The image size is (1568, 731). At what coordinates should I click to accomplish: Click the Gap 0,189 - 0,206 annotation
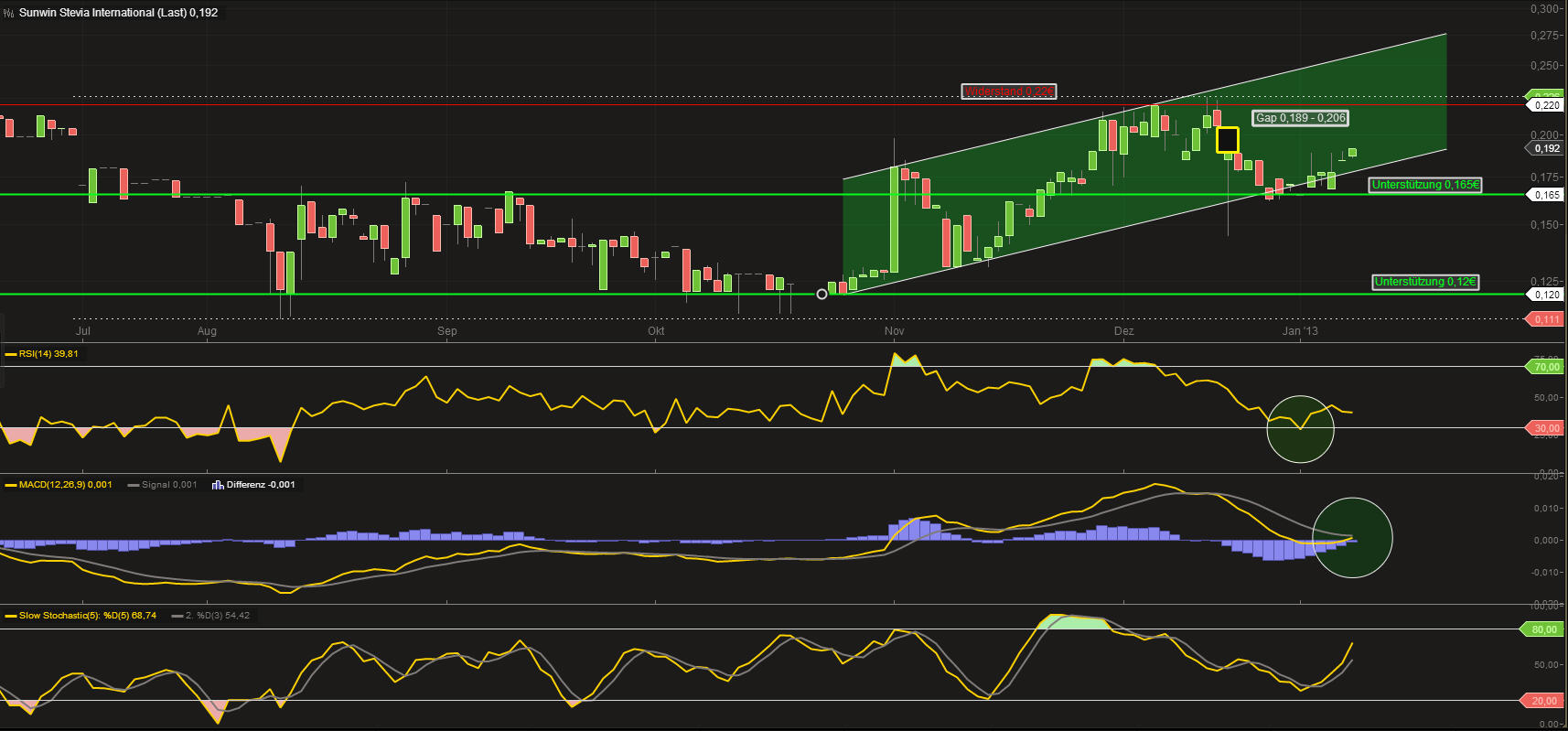coord(1300,118)
